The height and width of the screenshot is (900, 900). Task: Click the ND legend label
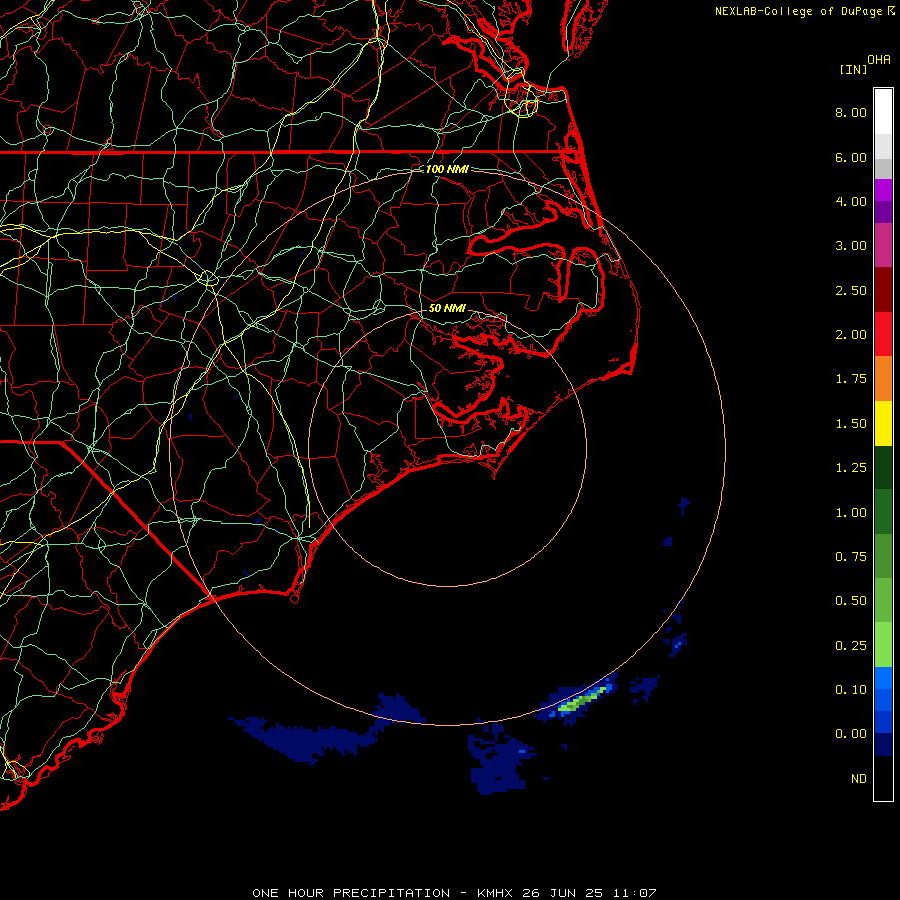(859, 779)
